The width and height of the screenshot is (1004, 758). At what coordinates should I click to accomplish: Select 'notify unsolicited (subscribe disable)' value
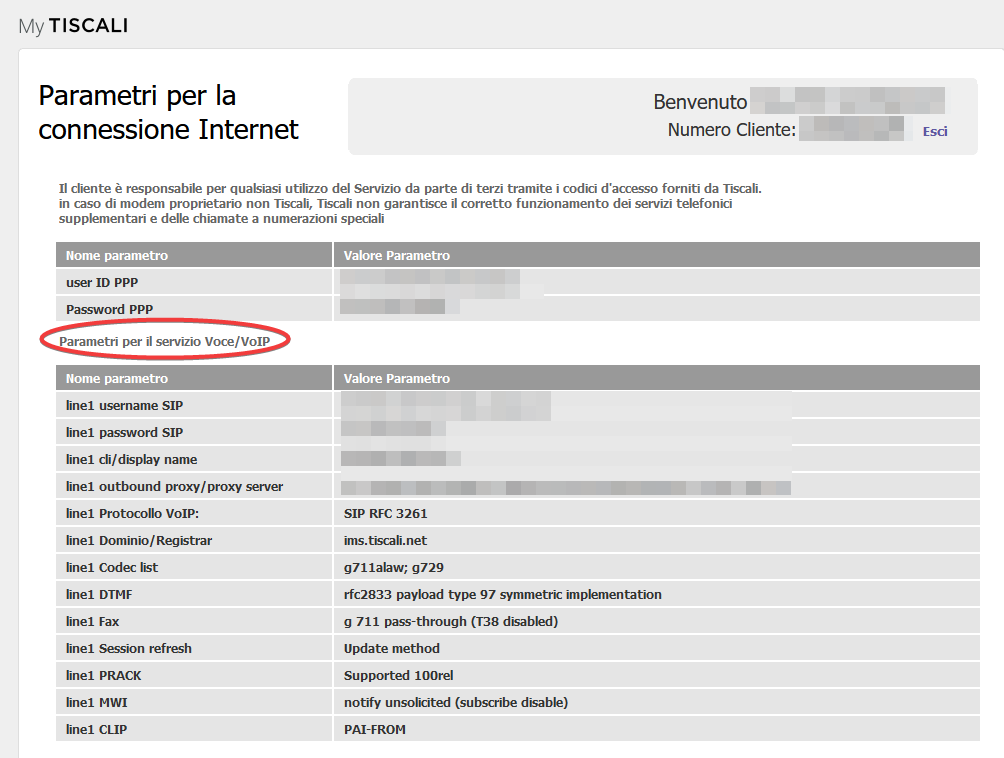click(x=456, y=702)
